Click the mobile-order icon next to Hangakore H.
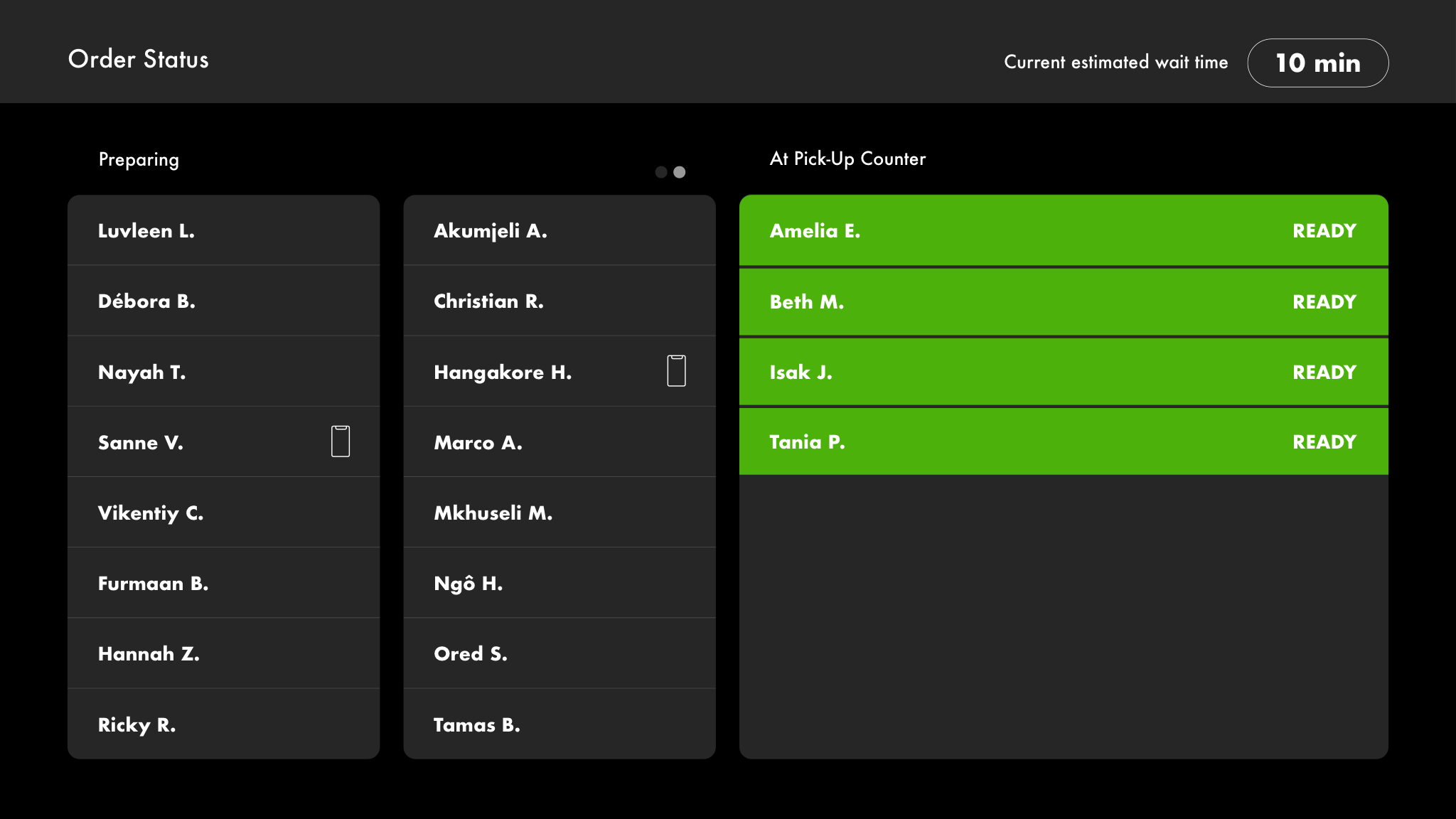This screenshot has height=819, width=1456. pyautogui.click(x=676, y=371)
